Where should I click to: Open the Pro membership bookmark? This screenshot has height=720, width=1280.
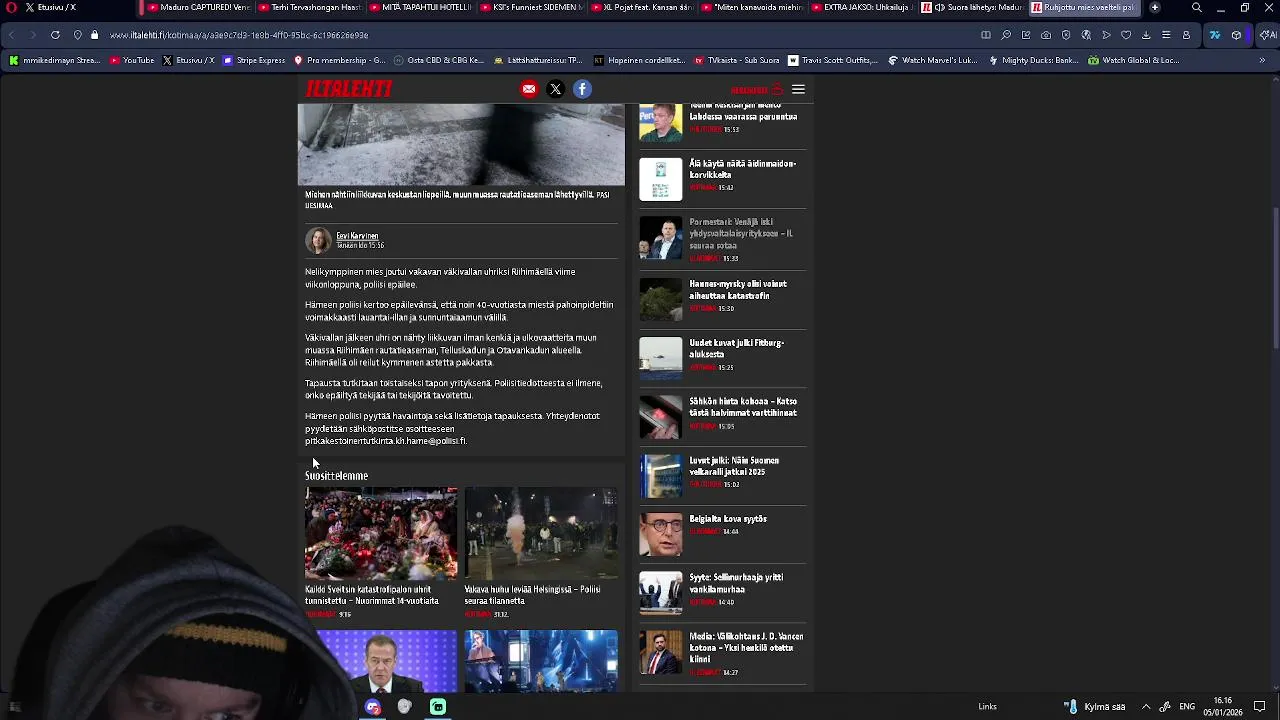pyautogui.click(x=339, y=60)
